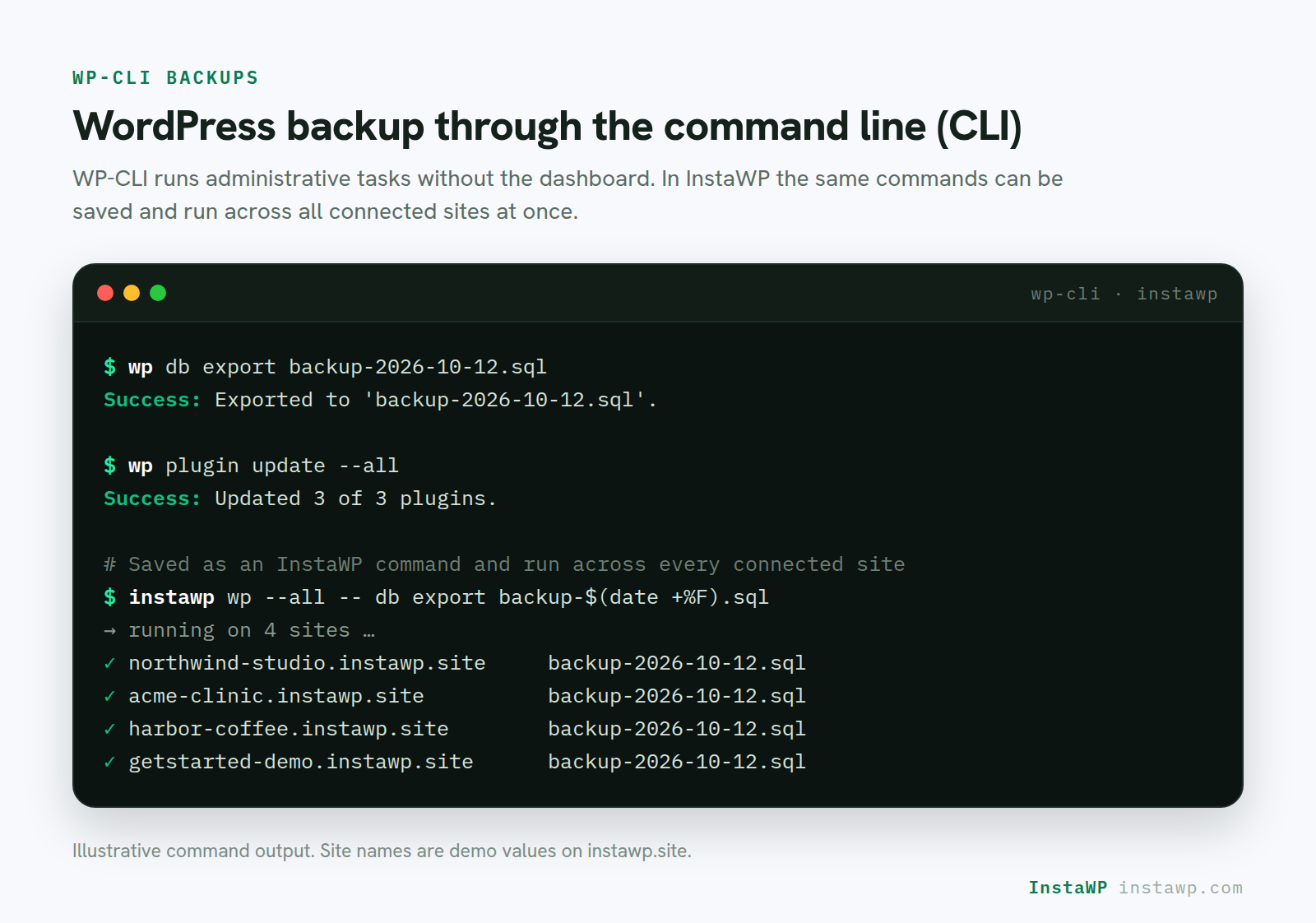This screenshot has width=1316, height=923.
Task: Open the 'instawp.com' footer link
Action: (1180, 888)
